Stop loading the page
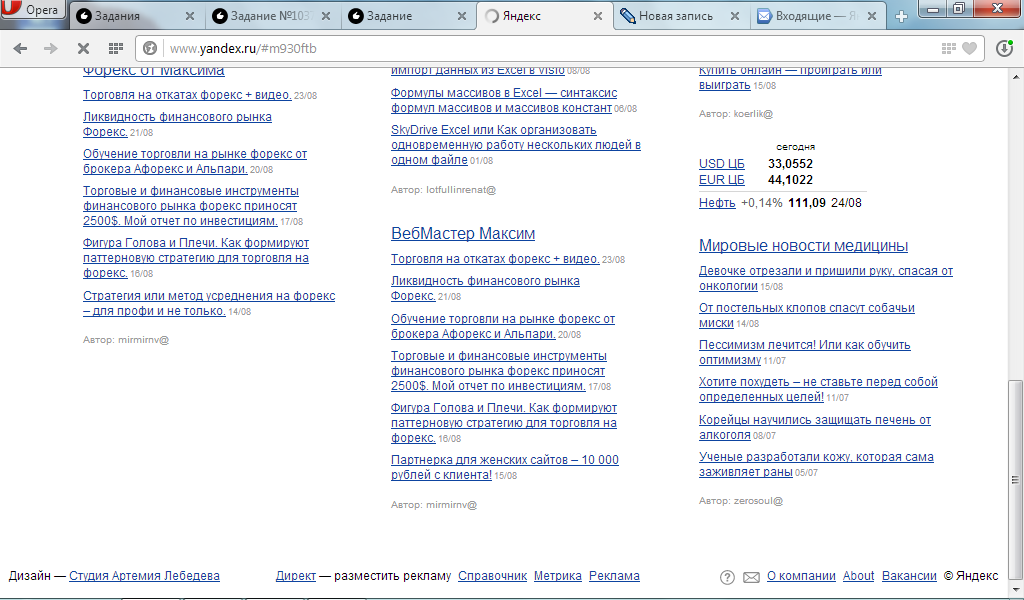 click(83, 48)
